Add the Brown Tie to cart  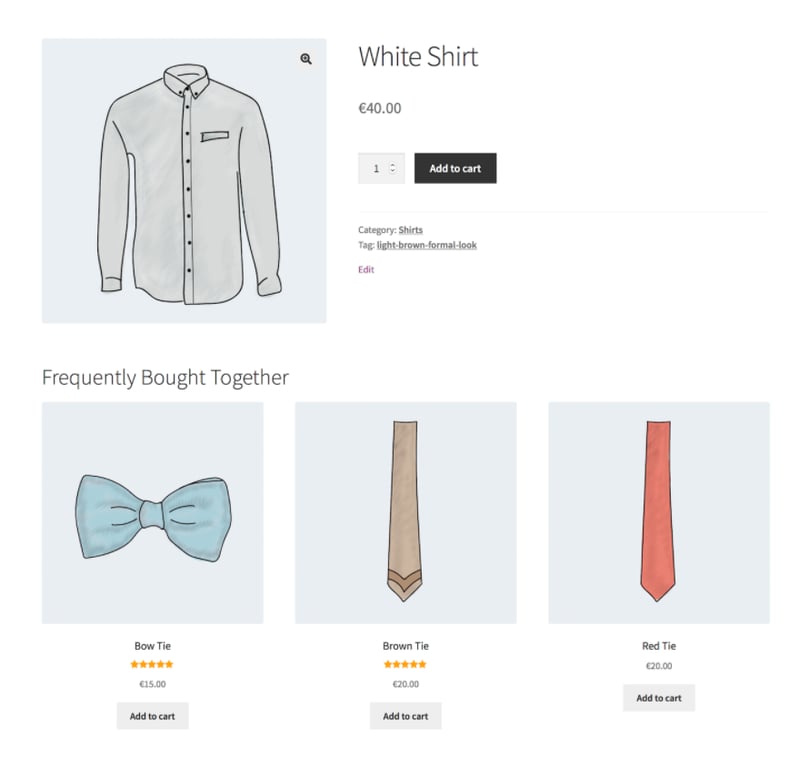405,716
